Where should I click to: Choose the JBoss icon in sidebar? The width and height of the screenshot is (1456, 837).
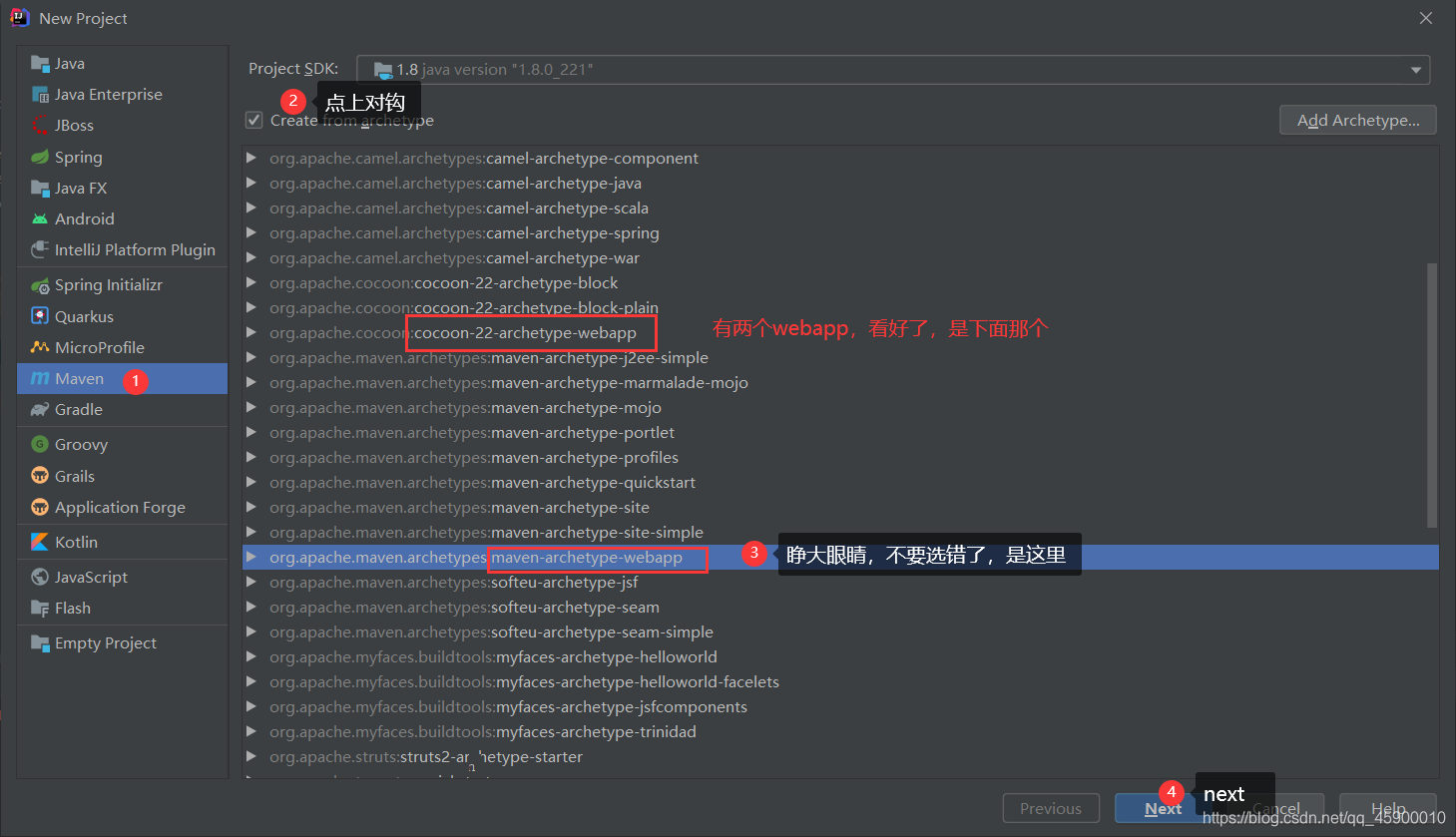coord(40,126)
